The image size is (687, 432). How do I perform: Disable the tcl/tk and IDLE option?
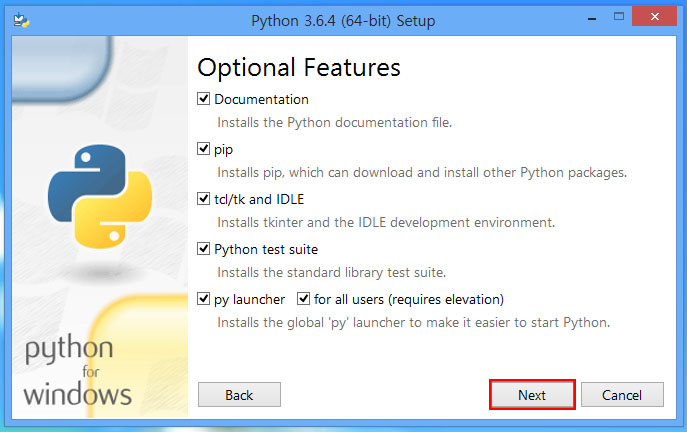pos(204,199)
